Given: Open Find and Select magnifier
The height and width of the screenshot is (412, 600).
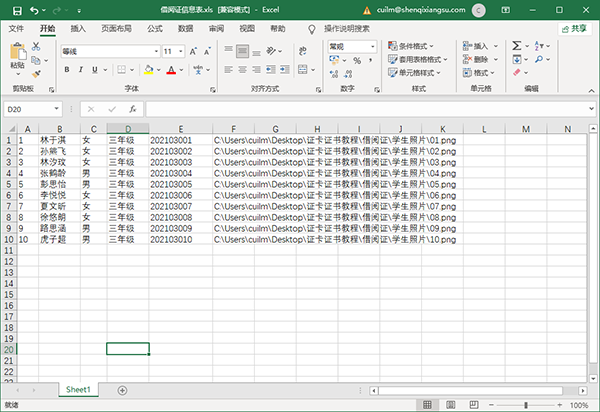Looking at the screenshot, I should coord(539,59).
